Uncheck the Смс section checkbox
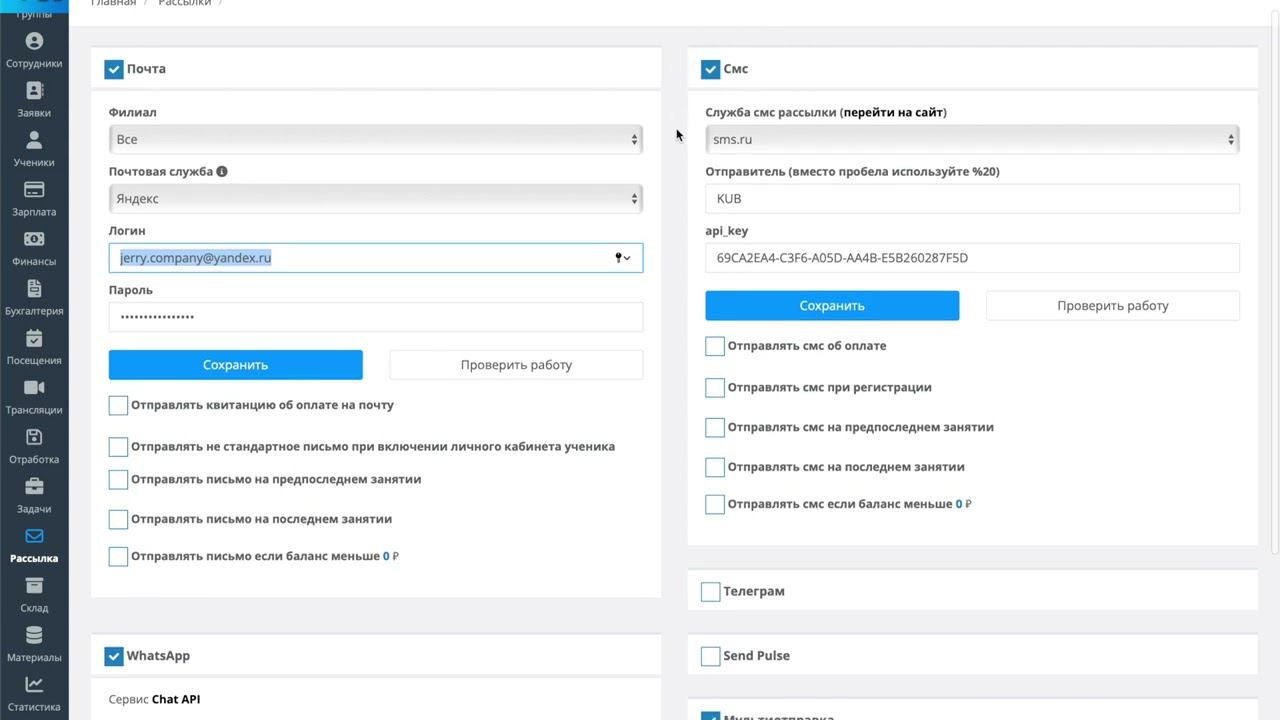Image resolution: width=1280 pixels, height=720 pixels. 710,69
